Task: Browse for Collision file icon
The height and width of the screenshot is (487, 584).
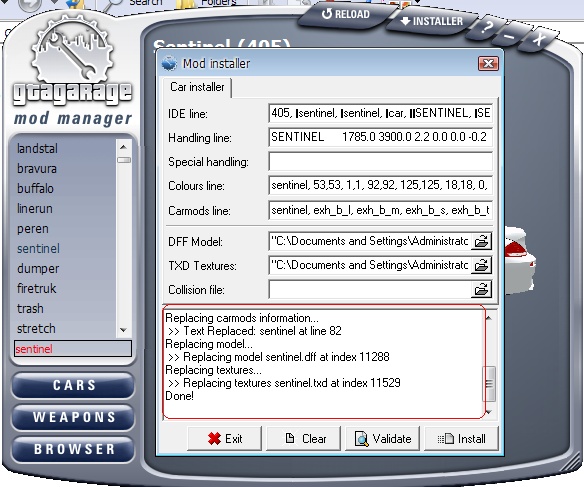Action: [481, 289]
